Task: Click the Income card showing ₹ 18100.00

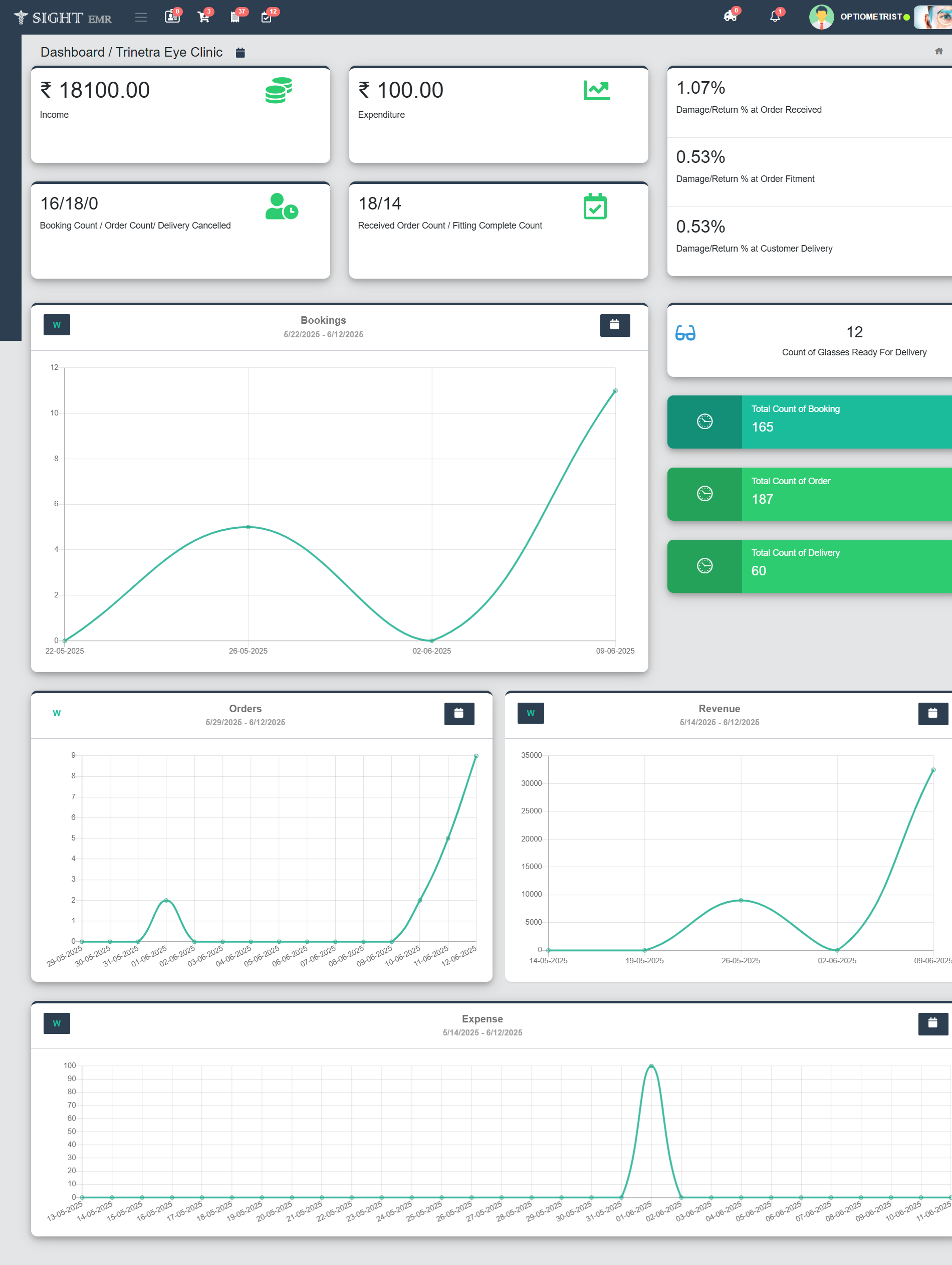Action: pos(180,115)
